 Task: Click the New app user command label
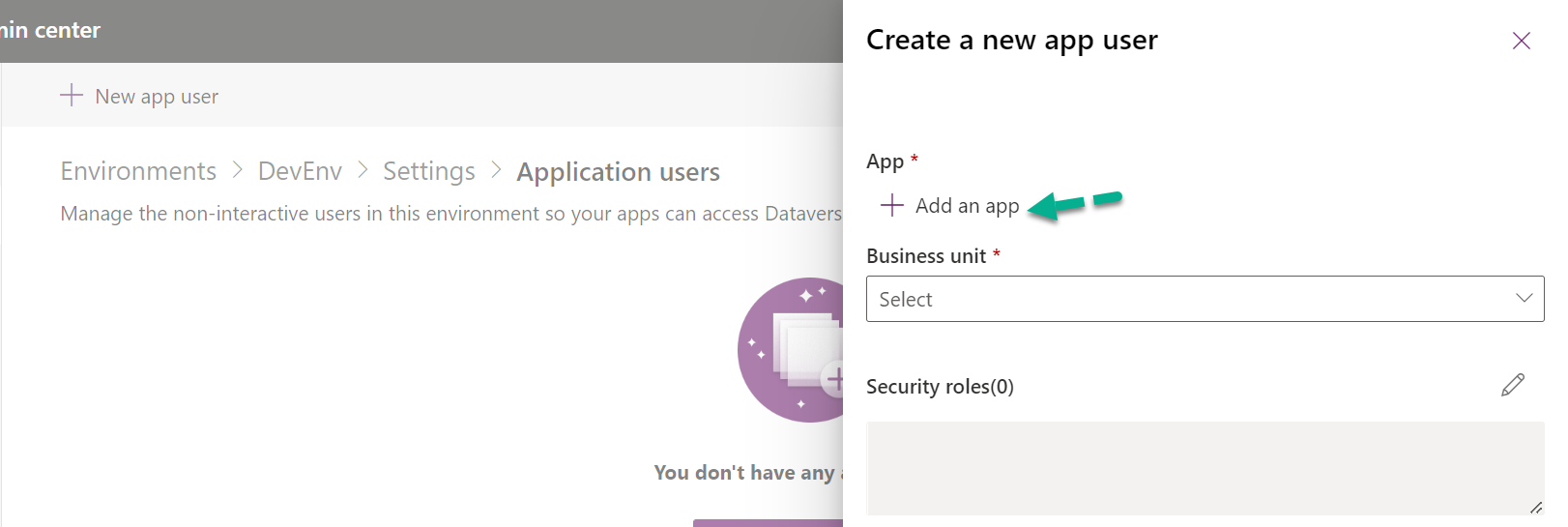(x=157, y=97)
